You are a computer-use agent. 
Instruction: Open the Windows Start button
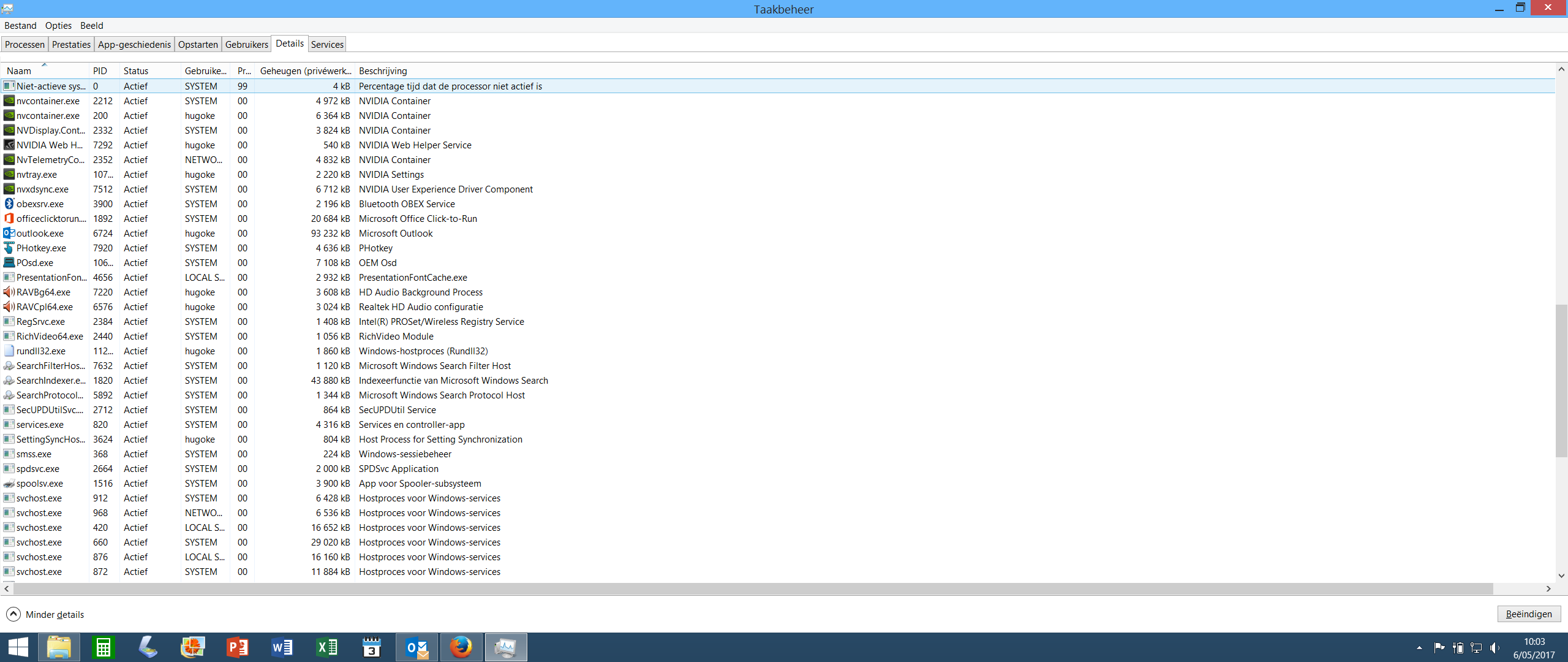(x=18, y=647)
